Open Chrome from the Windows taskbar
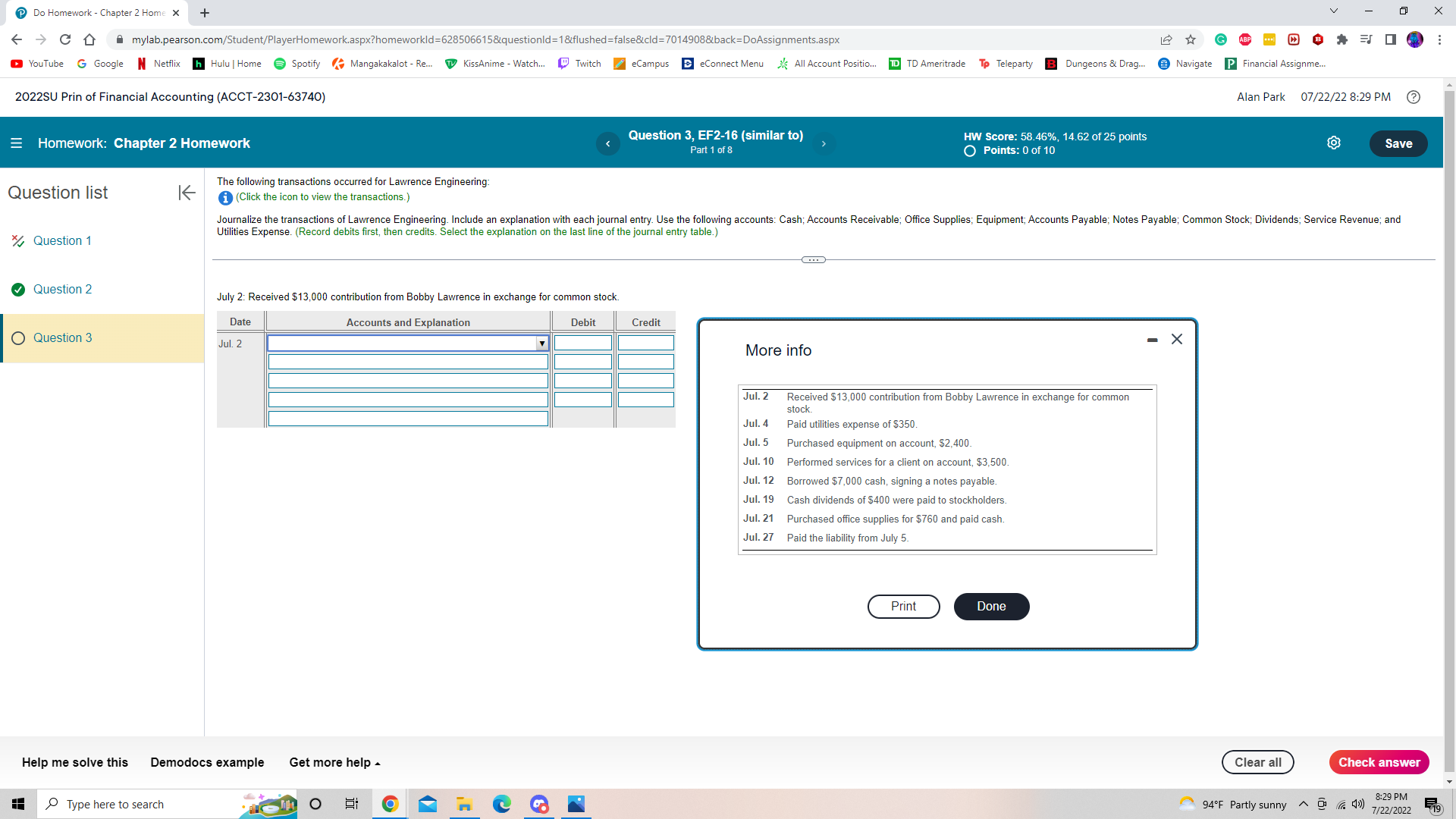The image size is (1456, 819). point(390,804)
